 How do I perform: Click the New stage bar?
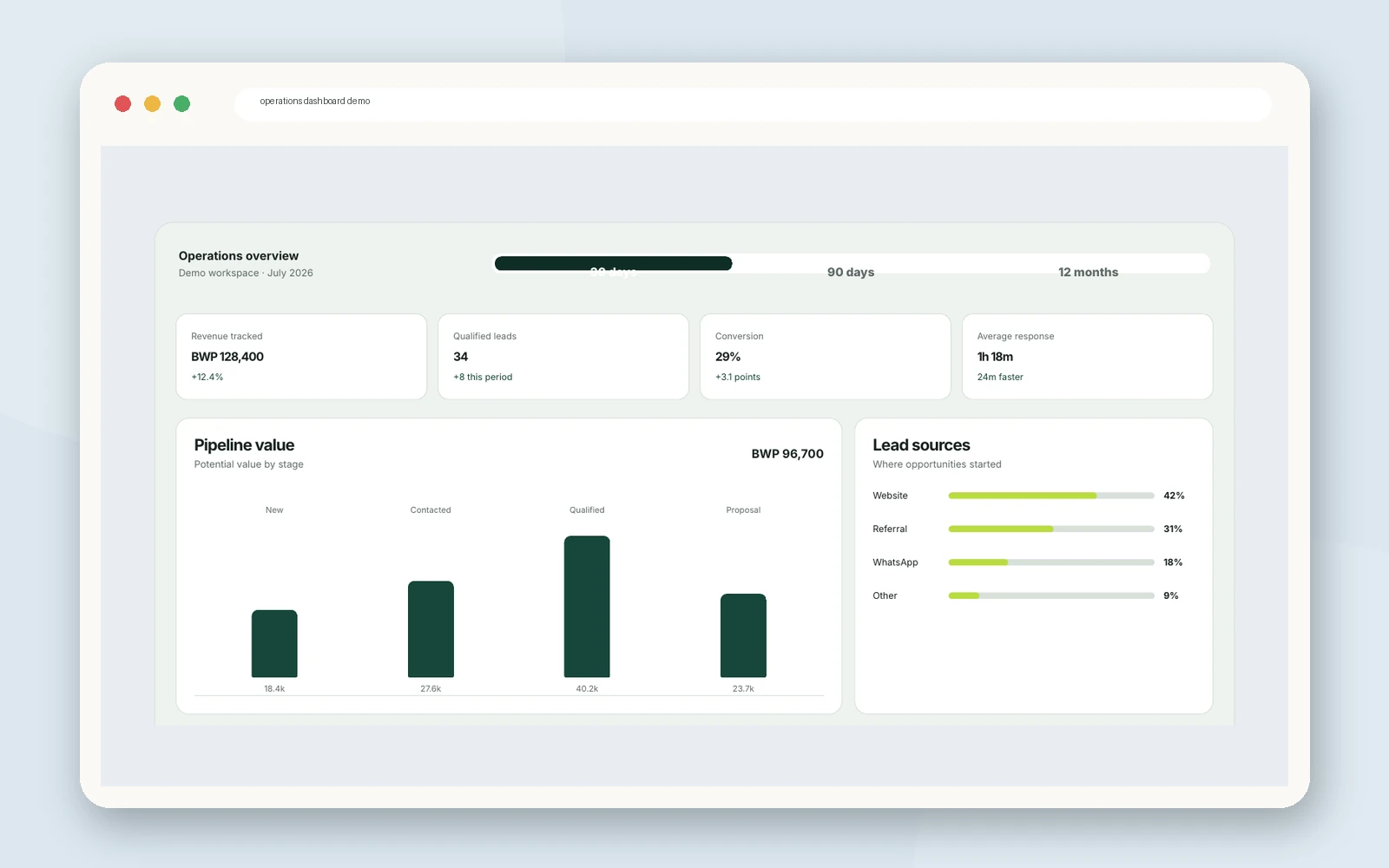(x=274, y=643)
